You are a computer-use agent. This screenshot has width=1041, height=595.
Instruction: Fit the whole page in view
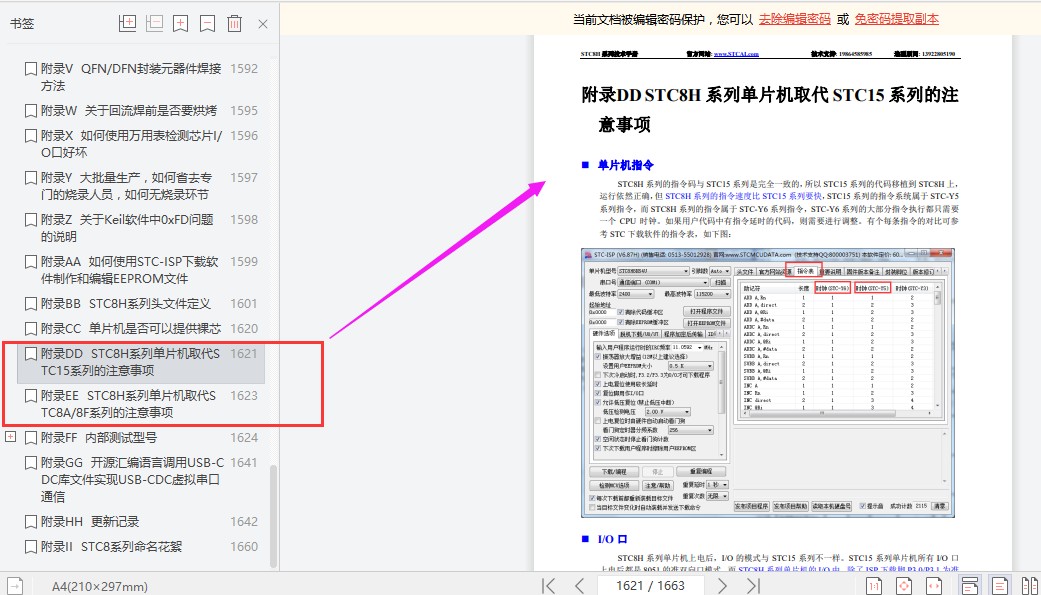pos(904,585)
